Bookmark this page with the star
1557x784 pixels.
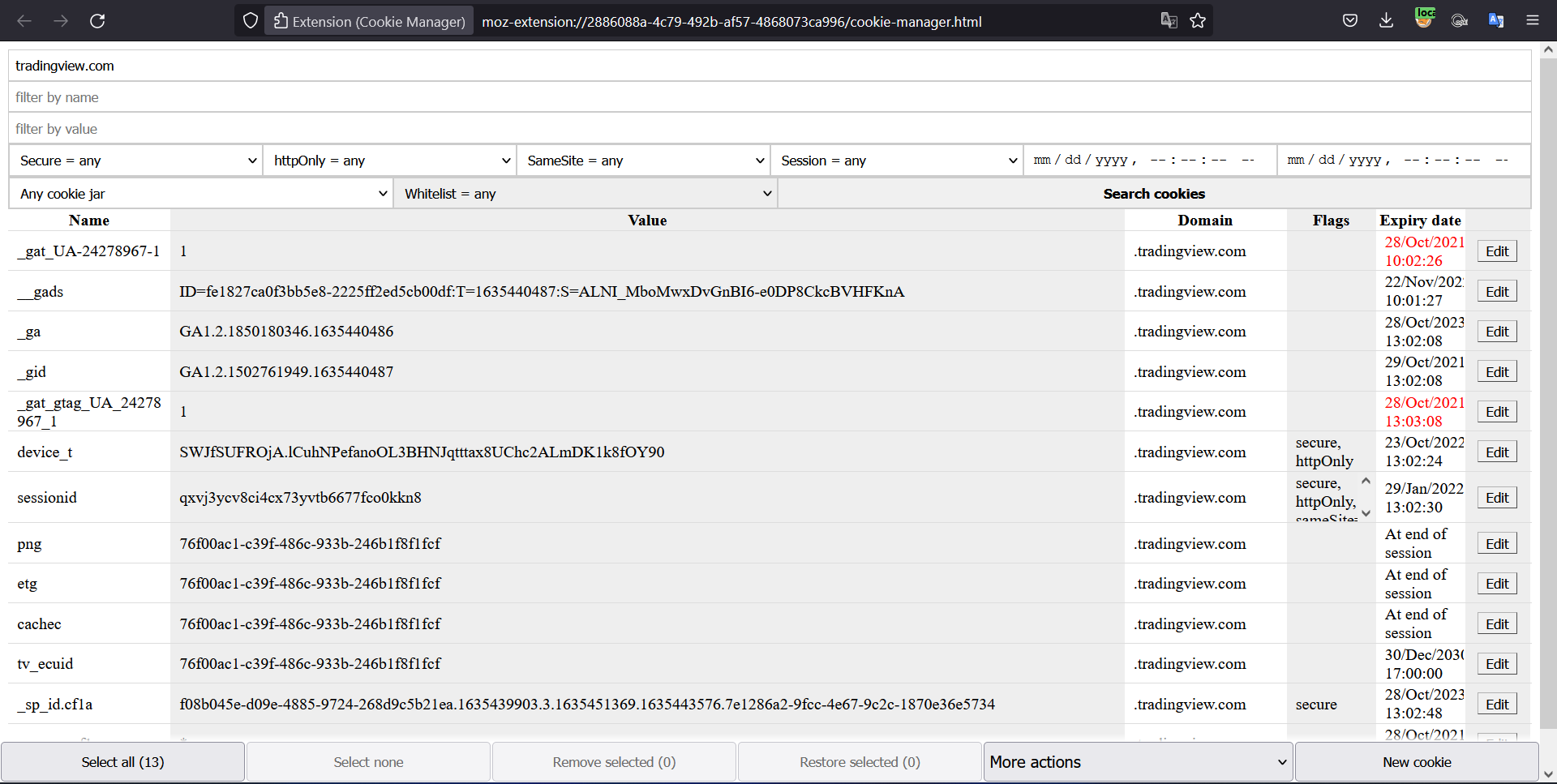coord(1198,21)
